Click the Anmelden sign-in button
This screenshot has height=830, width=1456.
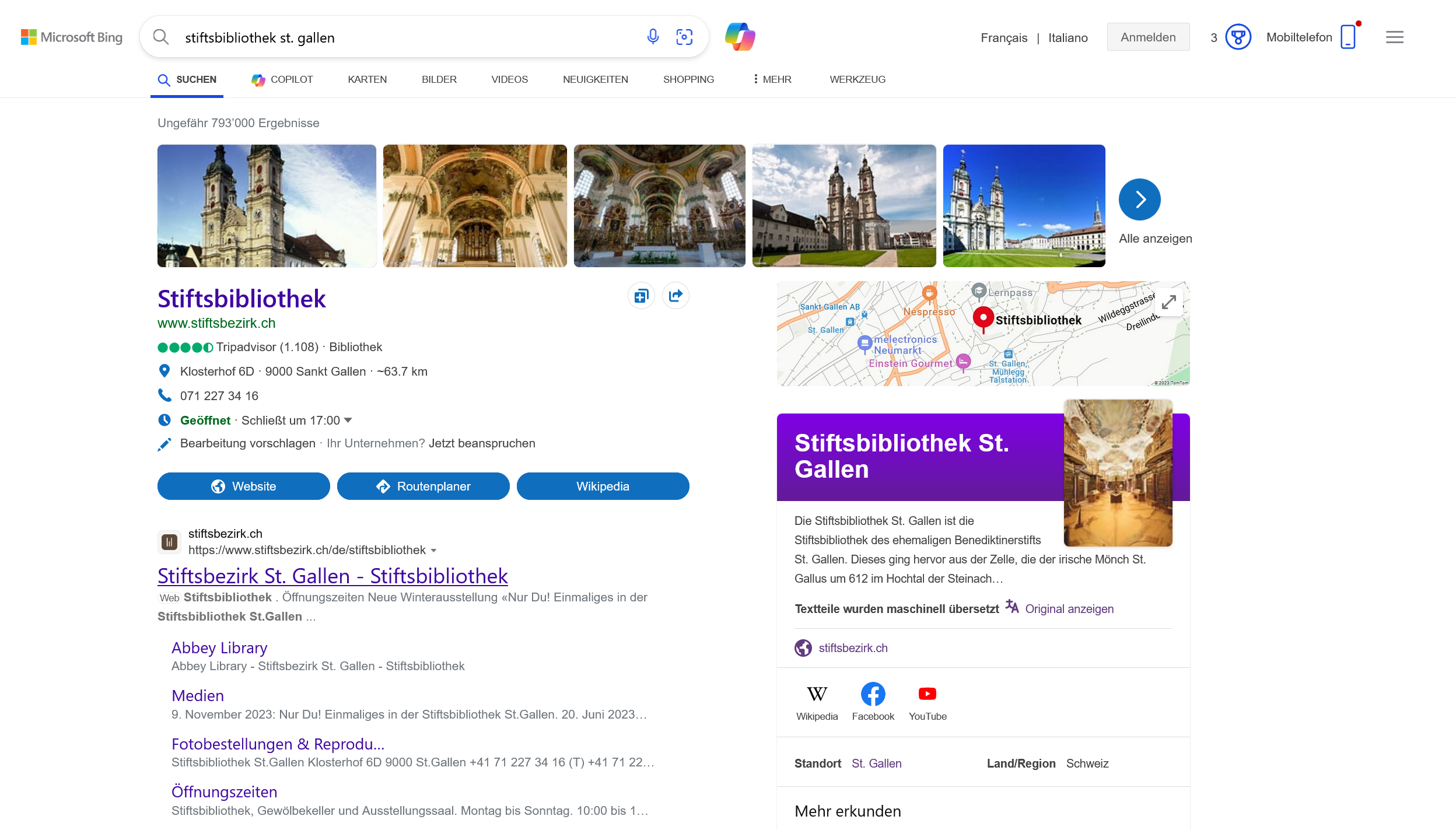point(1147,37)
